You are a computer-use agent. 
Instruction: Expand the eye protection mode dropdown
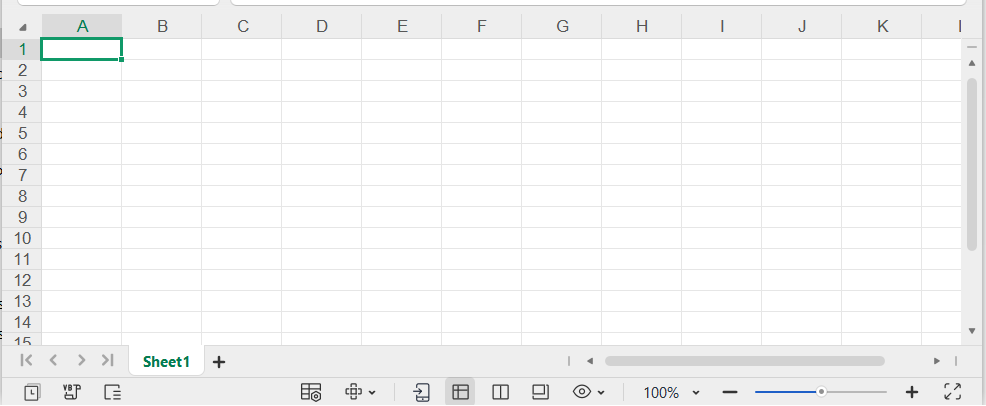click(601, 392)
